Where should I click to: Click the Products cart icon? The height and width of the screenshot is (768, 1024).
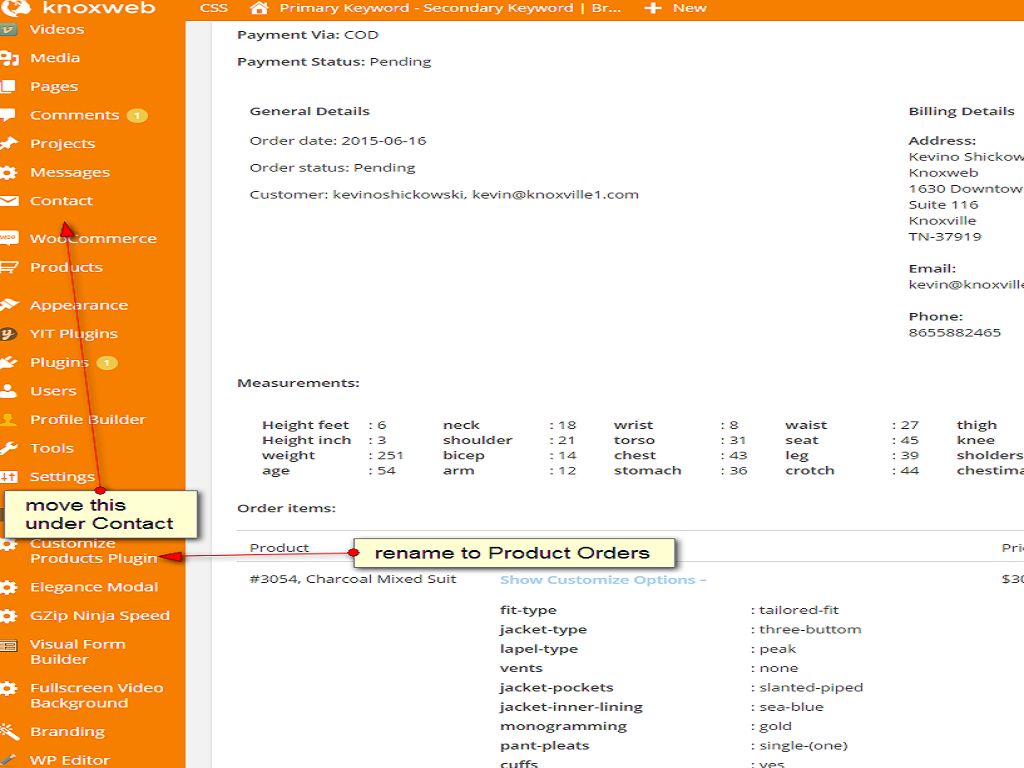tap(8, 267)
